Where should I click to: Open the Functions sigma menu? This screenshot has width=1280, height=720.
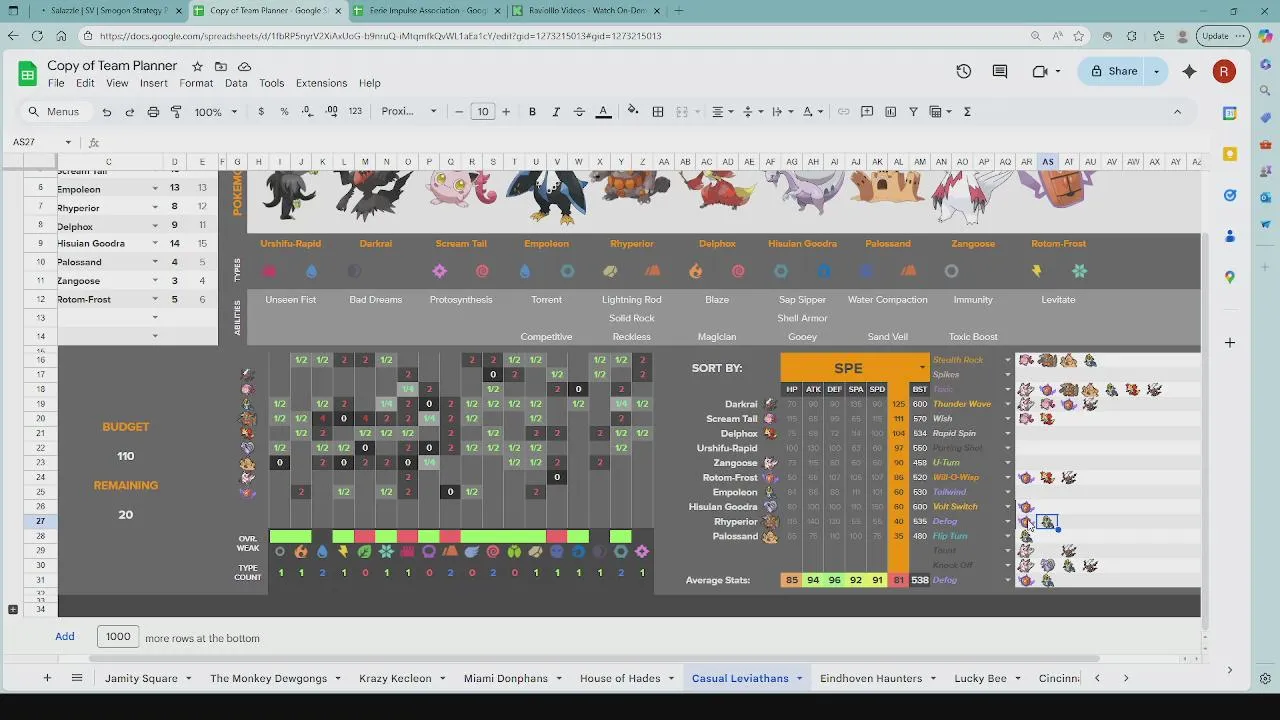967,112
